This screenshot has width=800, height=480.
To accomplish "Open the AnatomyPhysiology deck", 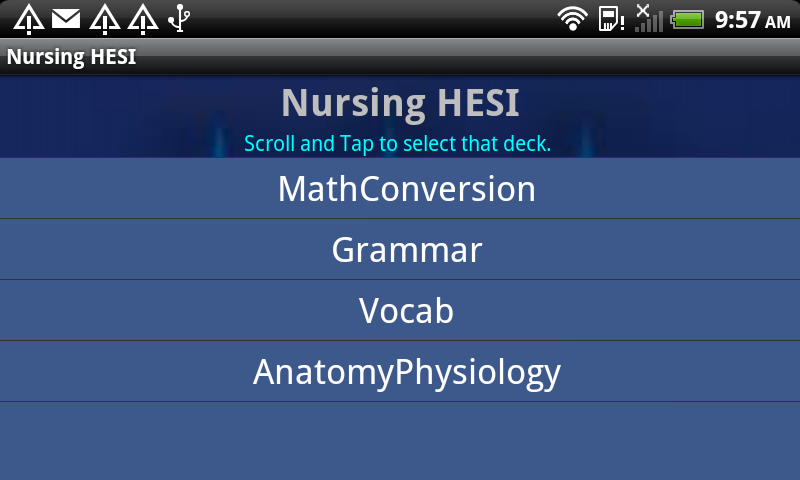I will click(406, 372).
